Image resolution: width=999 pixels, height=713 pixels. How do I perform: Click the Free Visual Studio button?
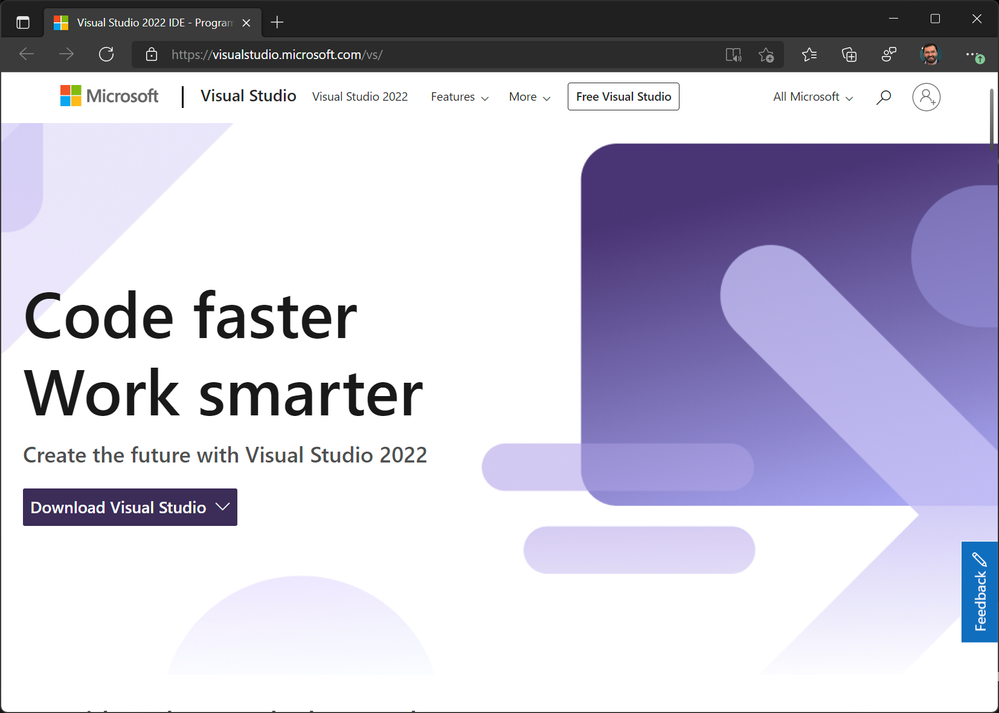point(624,97)
